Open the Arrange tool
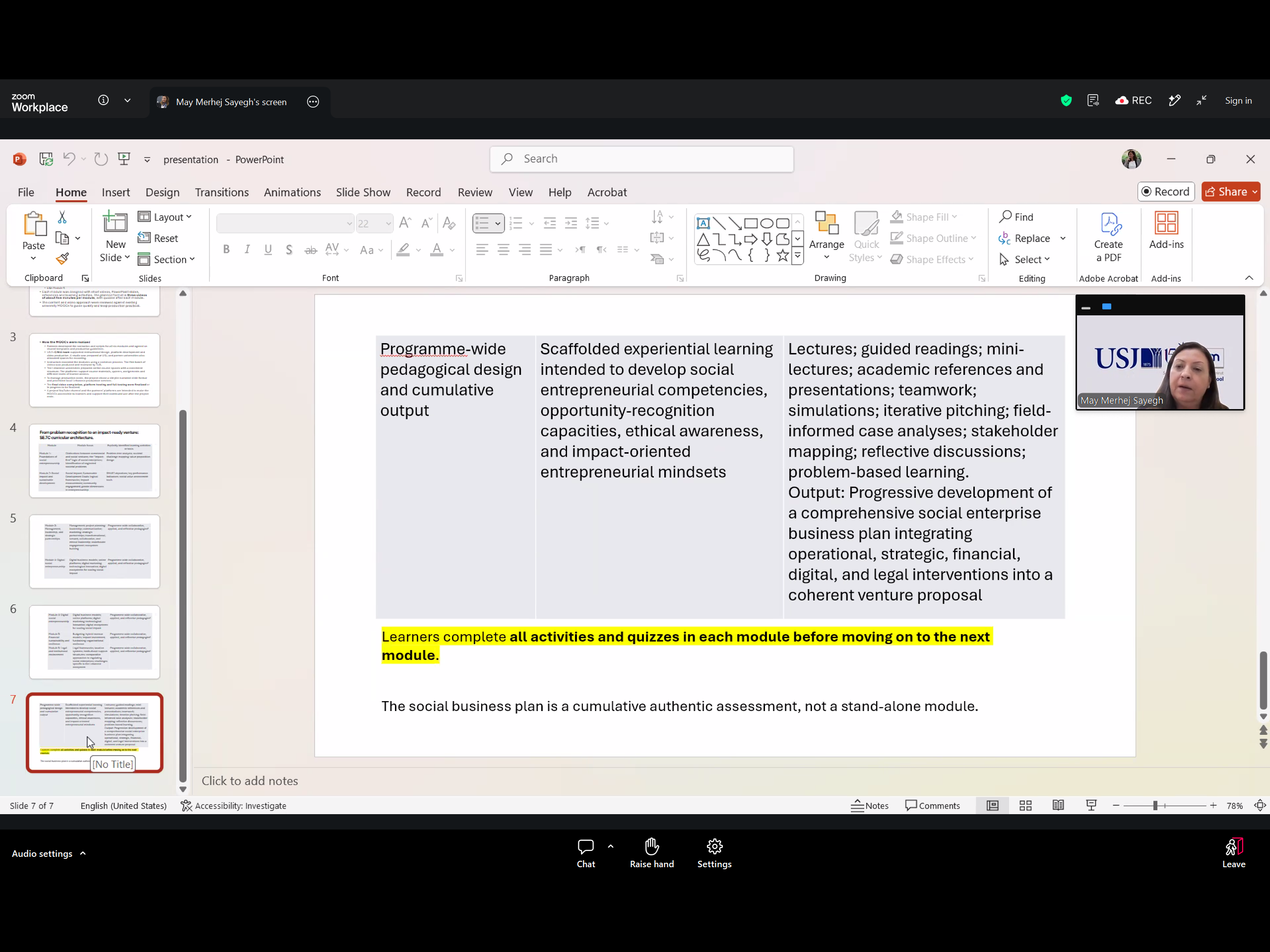The image size is (1270, 952). click(826, 237)
